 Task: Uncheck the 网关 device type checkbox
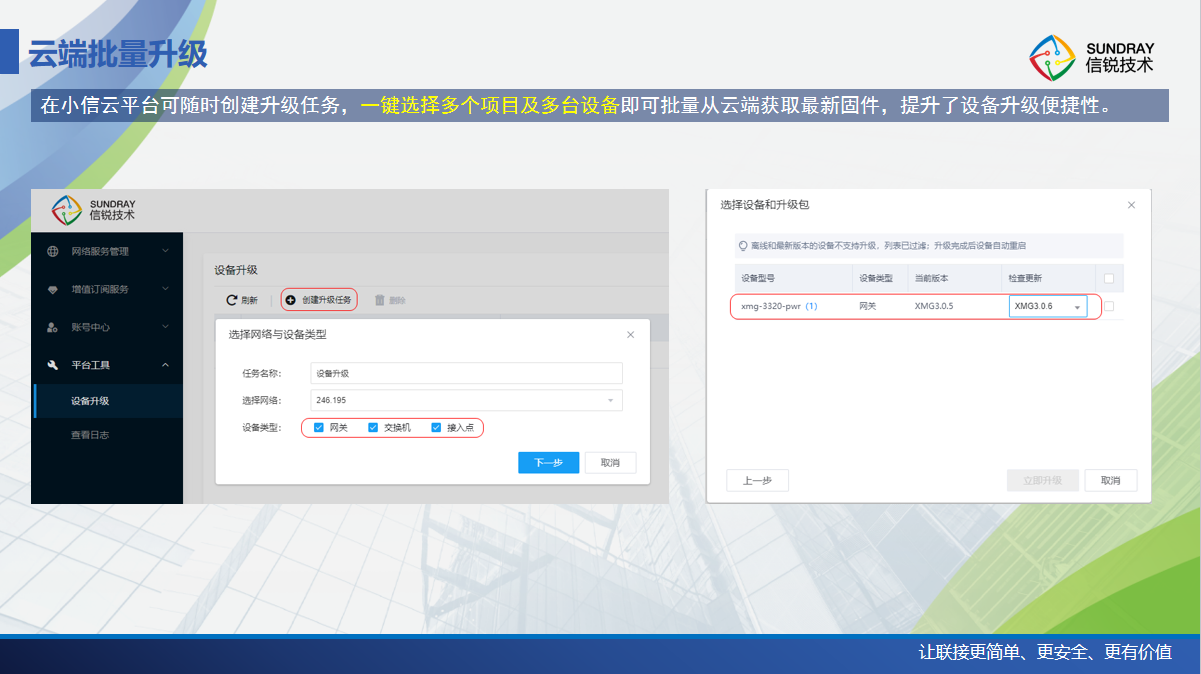tap(319, 428)
